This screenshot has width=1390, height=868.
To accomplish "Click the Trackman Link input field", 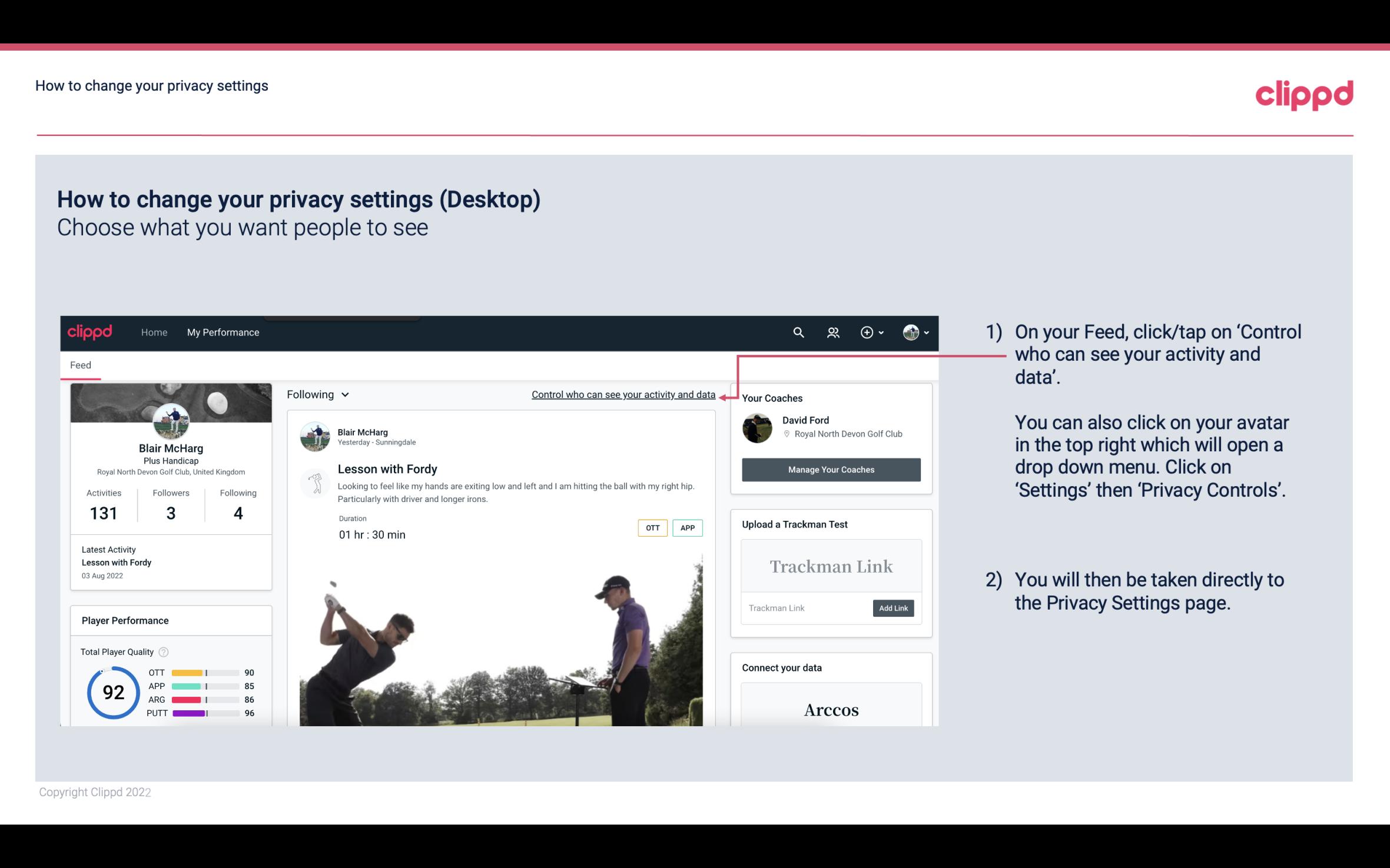I will [x=805, y=608].
